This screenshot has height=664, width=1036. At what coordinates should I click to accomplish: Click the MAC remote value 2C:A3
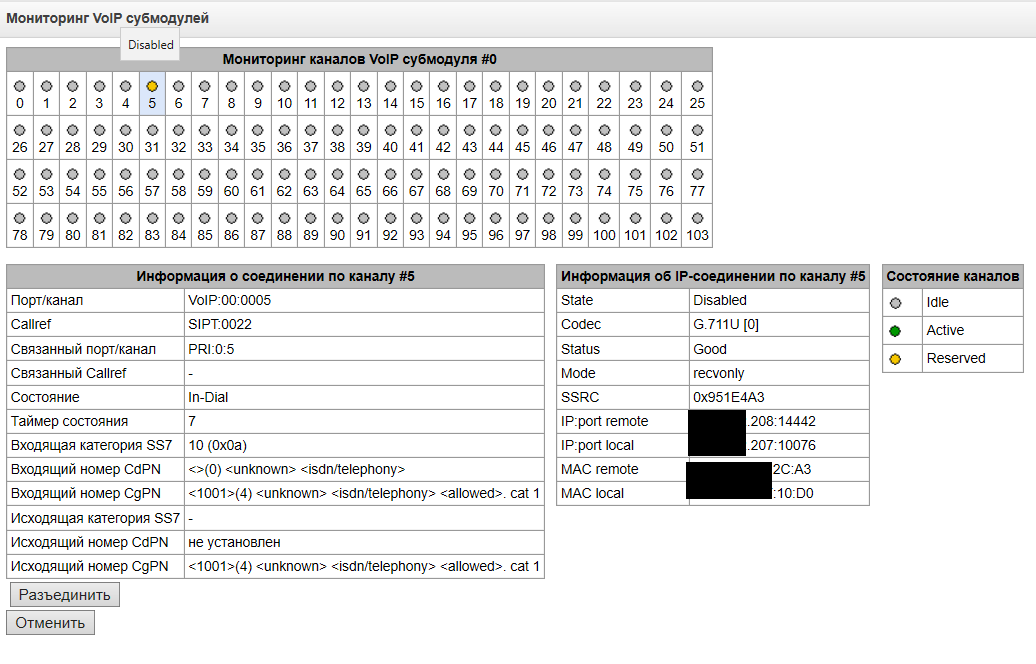[792, 470]
